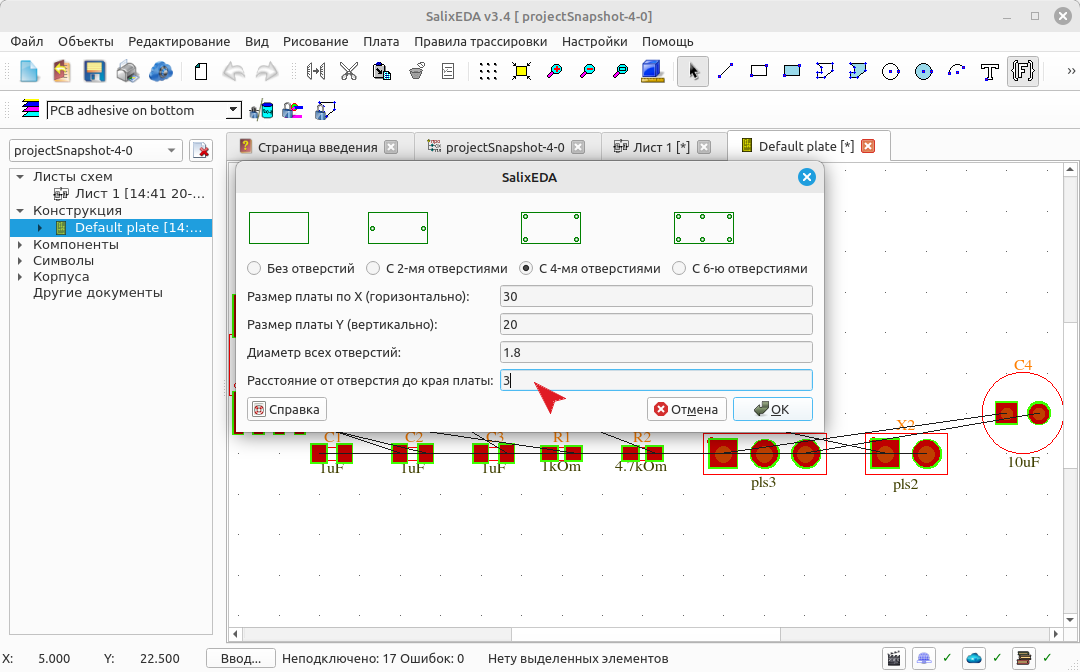Click the {F} field tool icon
Viewport: 1080px width, 672px height.
click(x=1023, y=71)
